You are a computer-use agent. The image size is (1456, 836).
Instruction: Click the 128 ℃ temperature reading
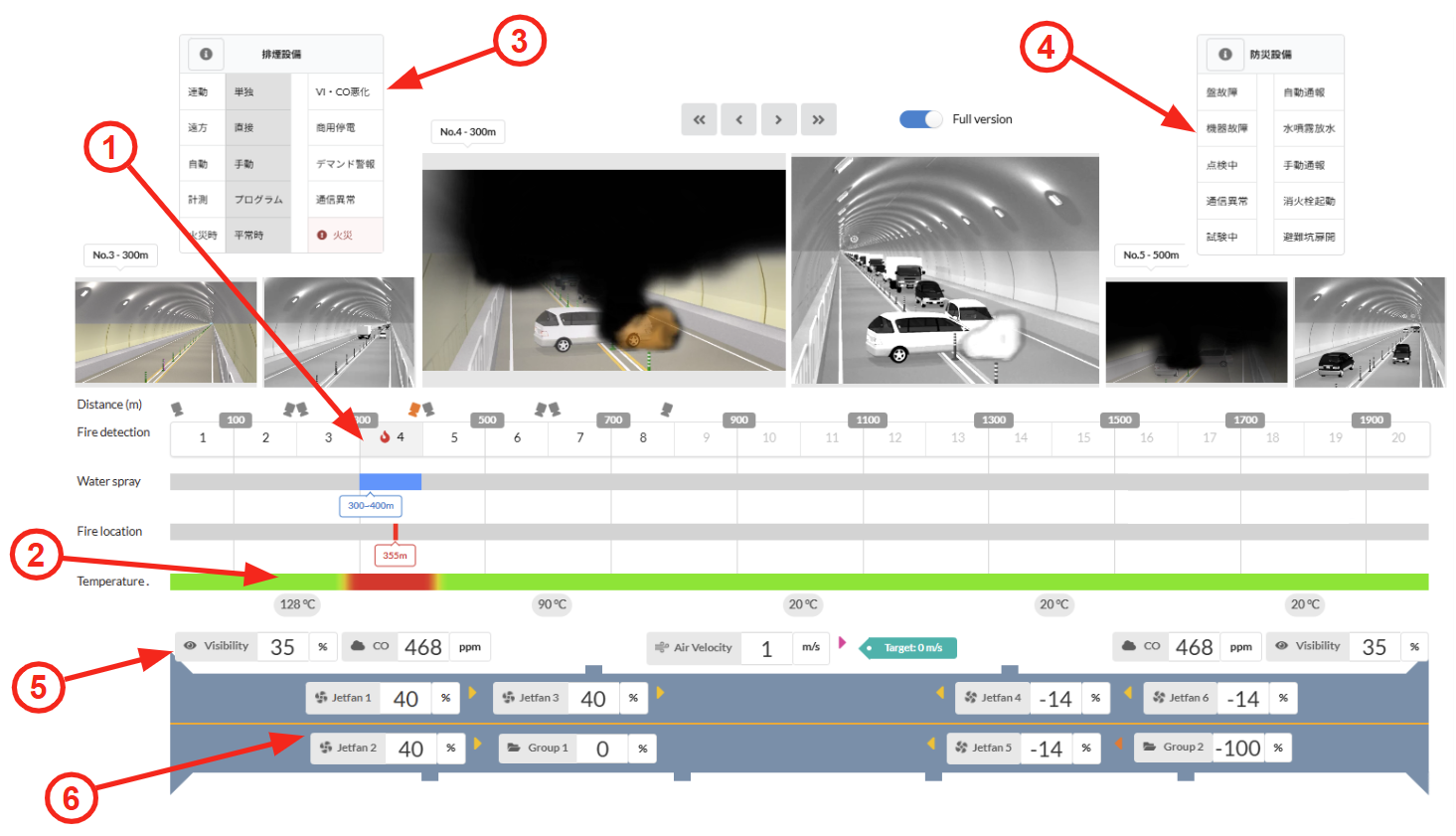pos(297,604)
